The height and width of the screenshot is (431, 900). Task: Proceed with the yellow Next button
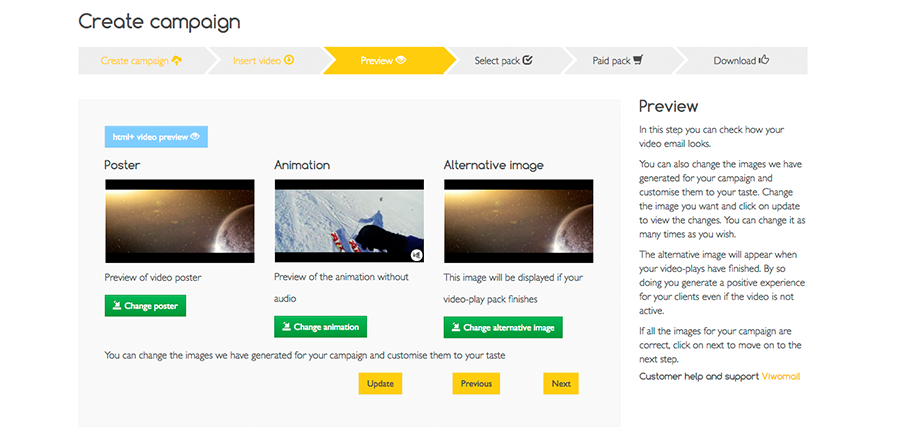561,383
